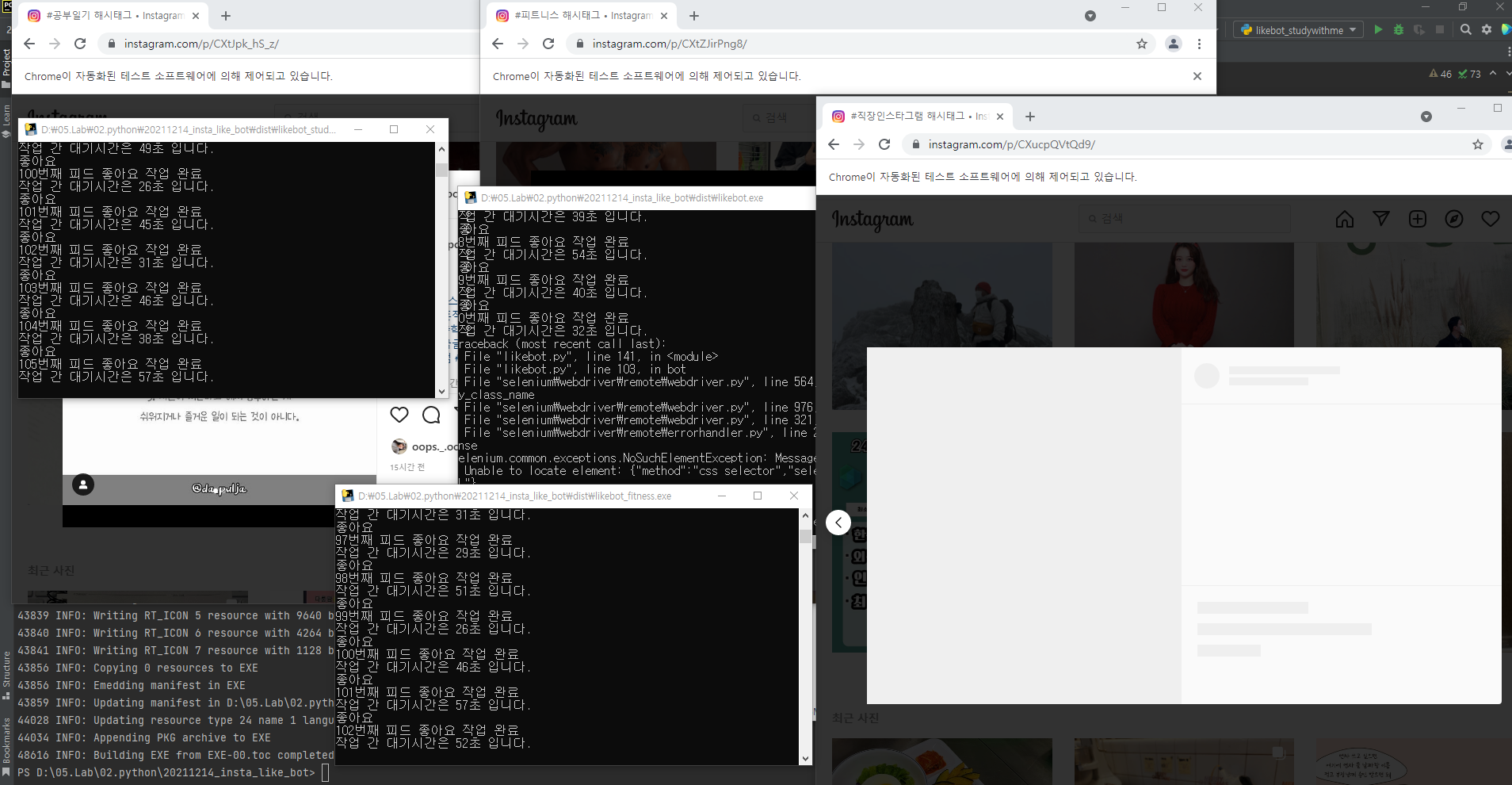Open the Bookmarks tool window tab
This screenshot has width=1512, height=785.
(6, 745)
